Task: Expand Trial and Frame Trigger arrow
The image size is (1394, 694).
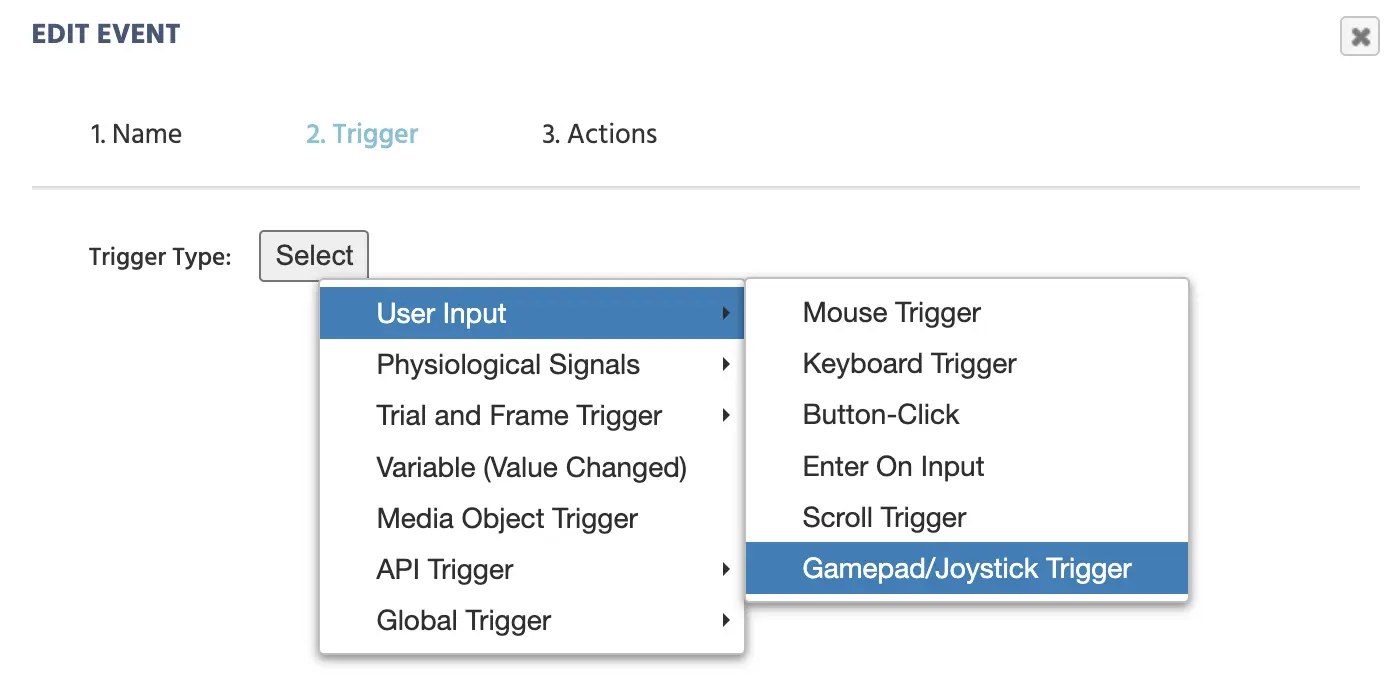Action: coord(726,416)
